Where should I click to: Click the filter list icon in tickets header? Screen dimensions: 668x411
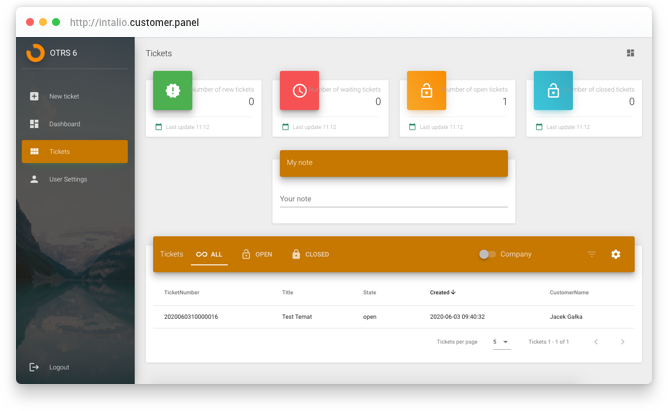[592, 254]
